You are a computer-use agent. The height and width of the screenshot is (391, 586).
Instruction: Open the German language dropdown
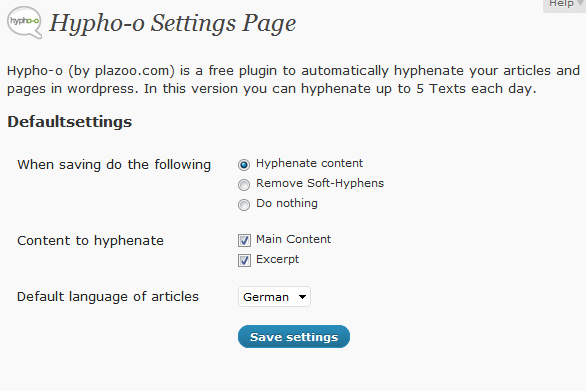[274, 297]
